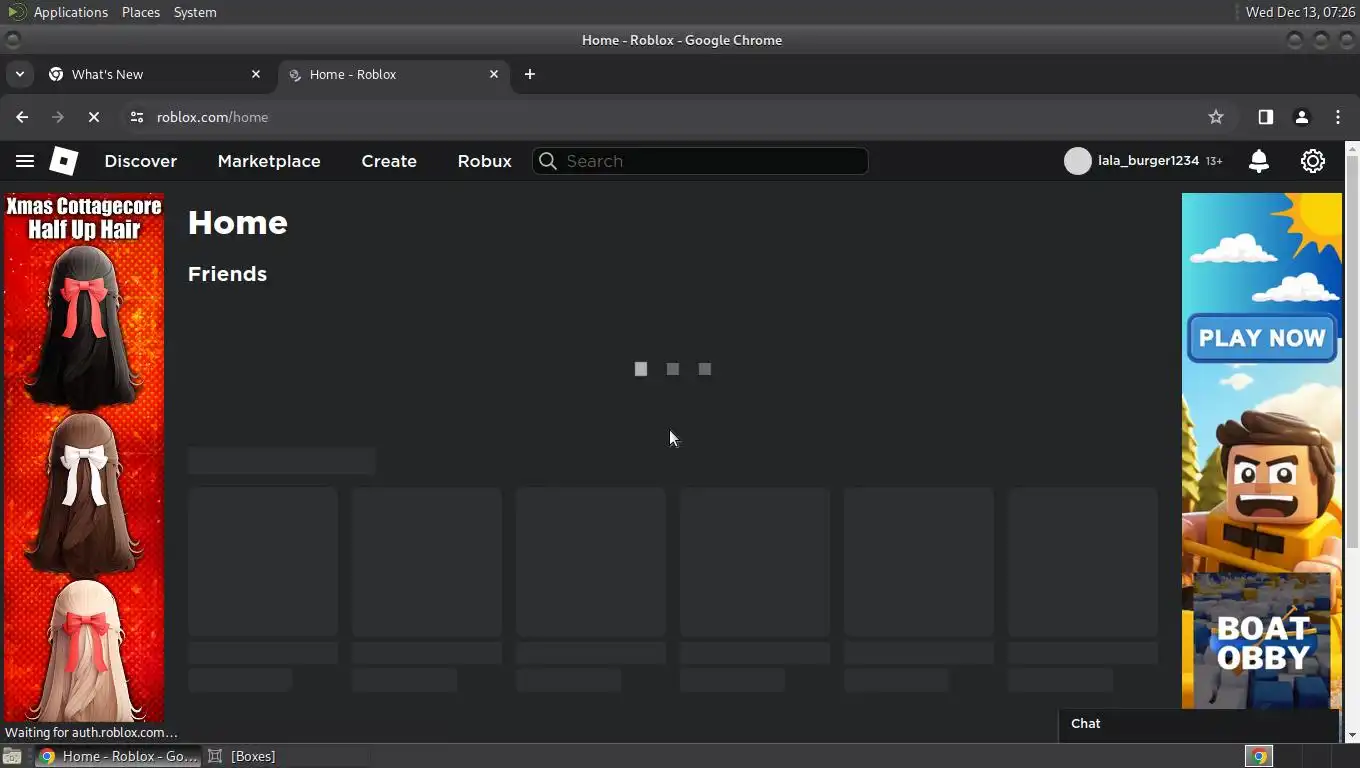Viewport: 1360px width, 768px height.
Task: Open the Chrome profile icon
Action: [x=1302, y=117]
